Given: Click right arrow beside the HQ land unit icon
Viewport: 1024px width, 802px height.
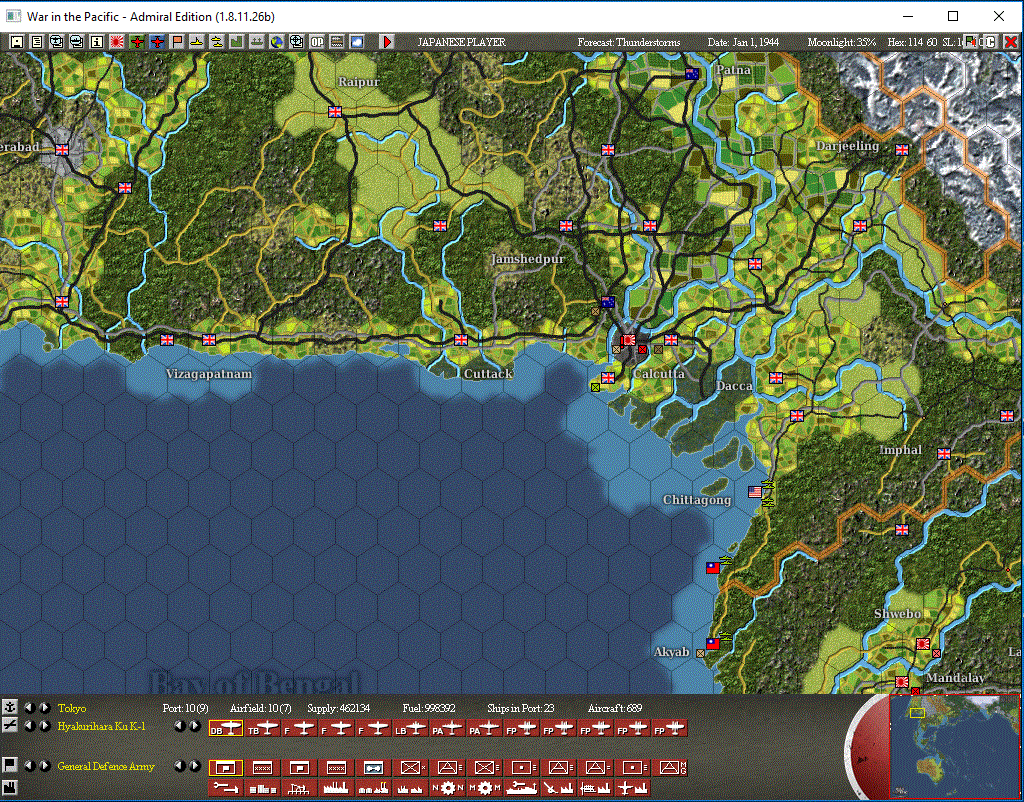Looking at the screenshot, I should click(194, 765).
